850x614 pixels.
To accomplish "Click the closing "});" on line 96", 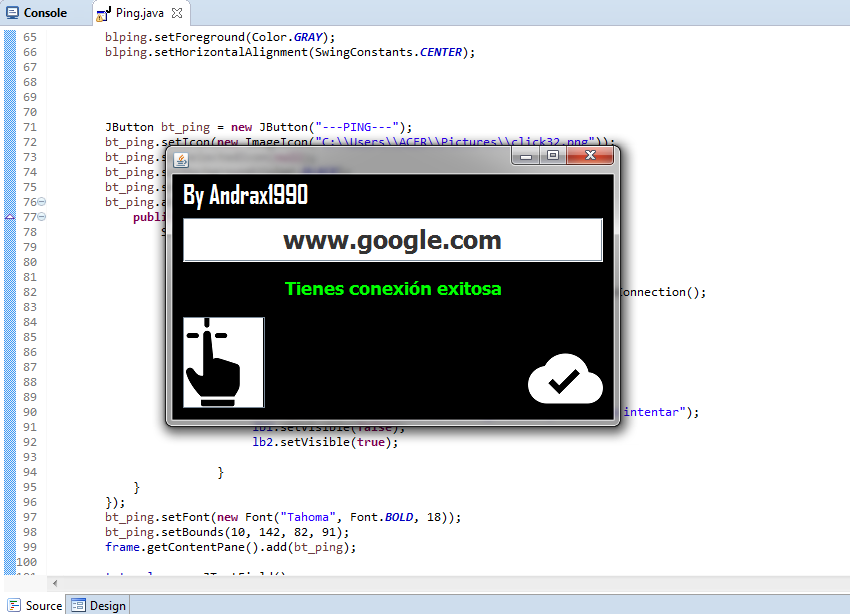I will click(115, 502).
